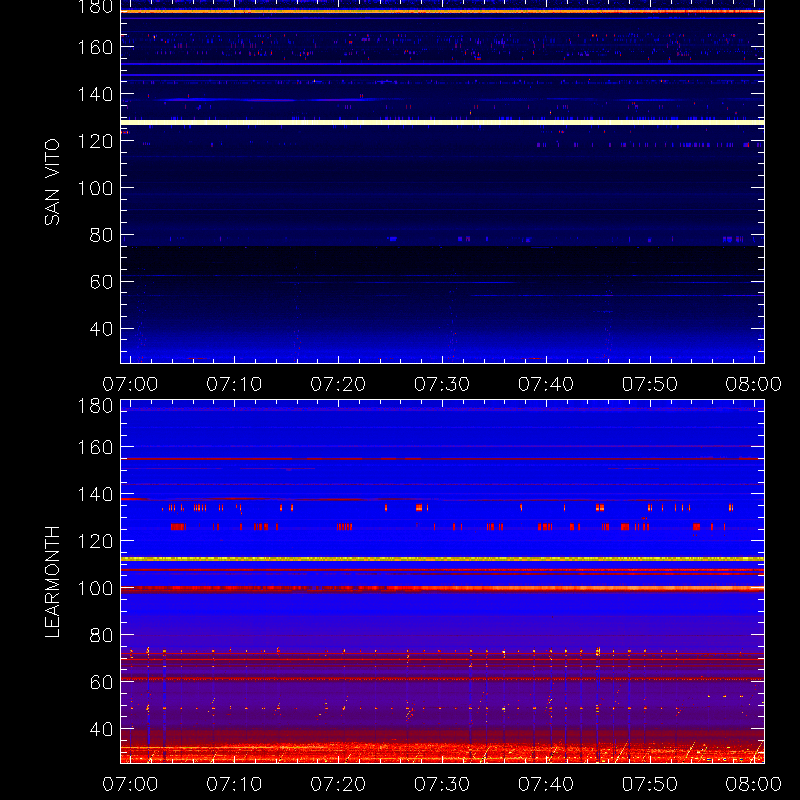
Task: Click the 08:00 time label under the Learmonth plot
Action: pyautogui.click(x=754, y=784)
